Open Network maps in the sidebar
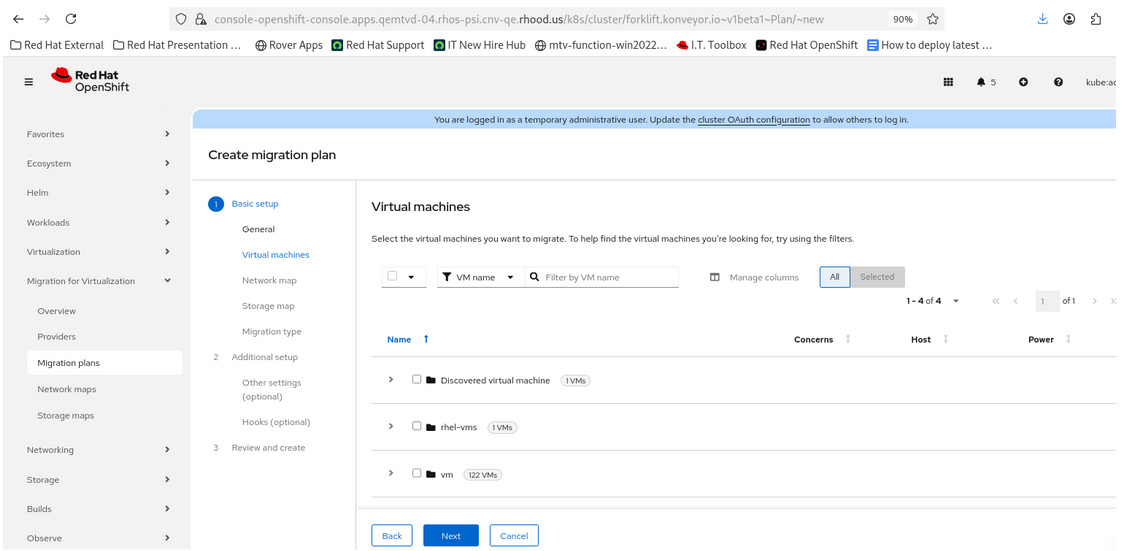This screenshot has width=1122, height=551. tap(67, 389)
